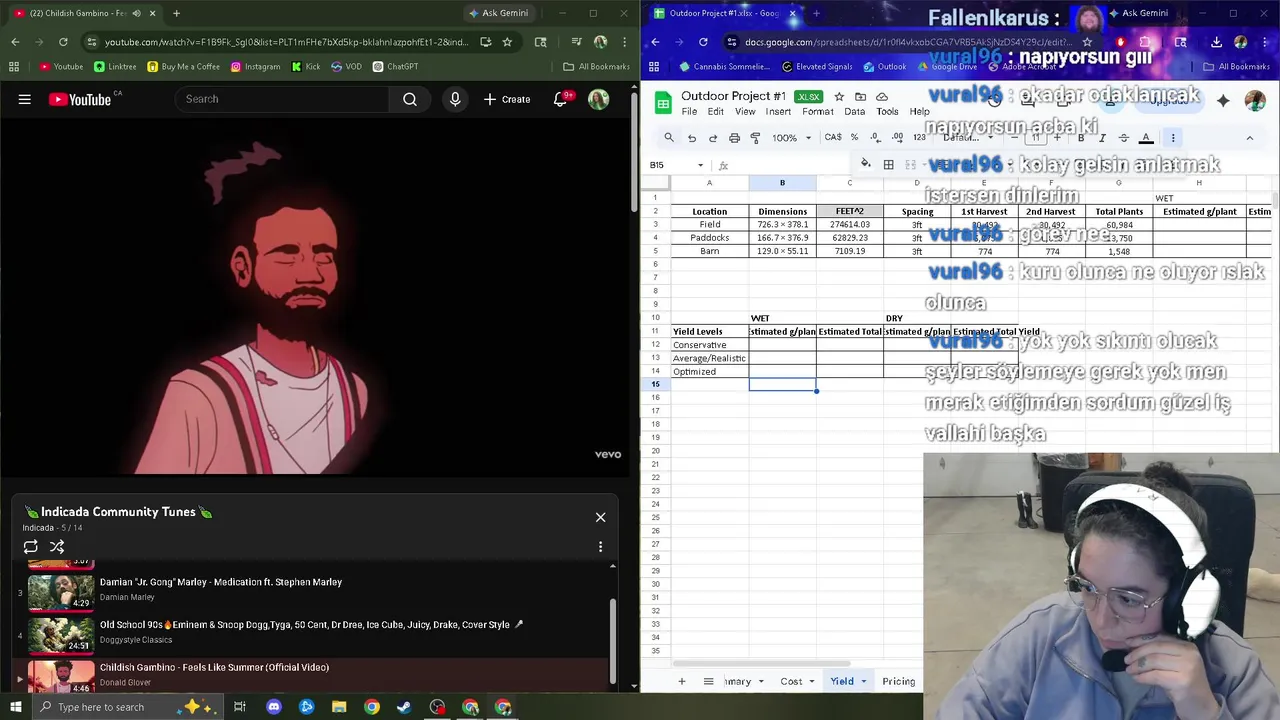1280x720 pixels.
Task: Open the text color picker
Action: [x=1146, y=138]
